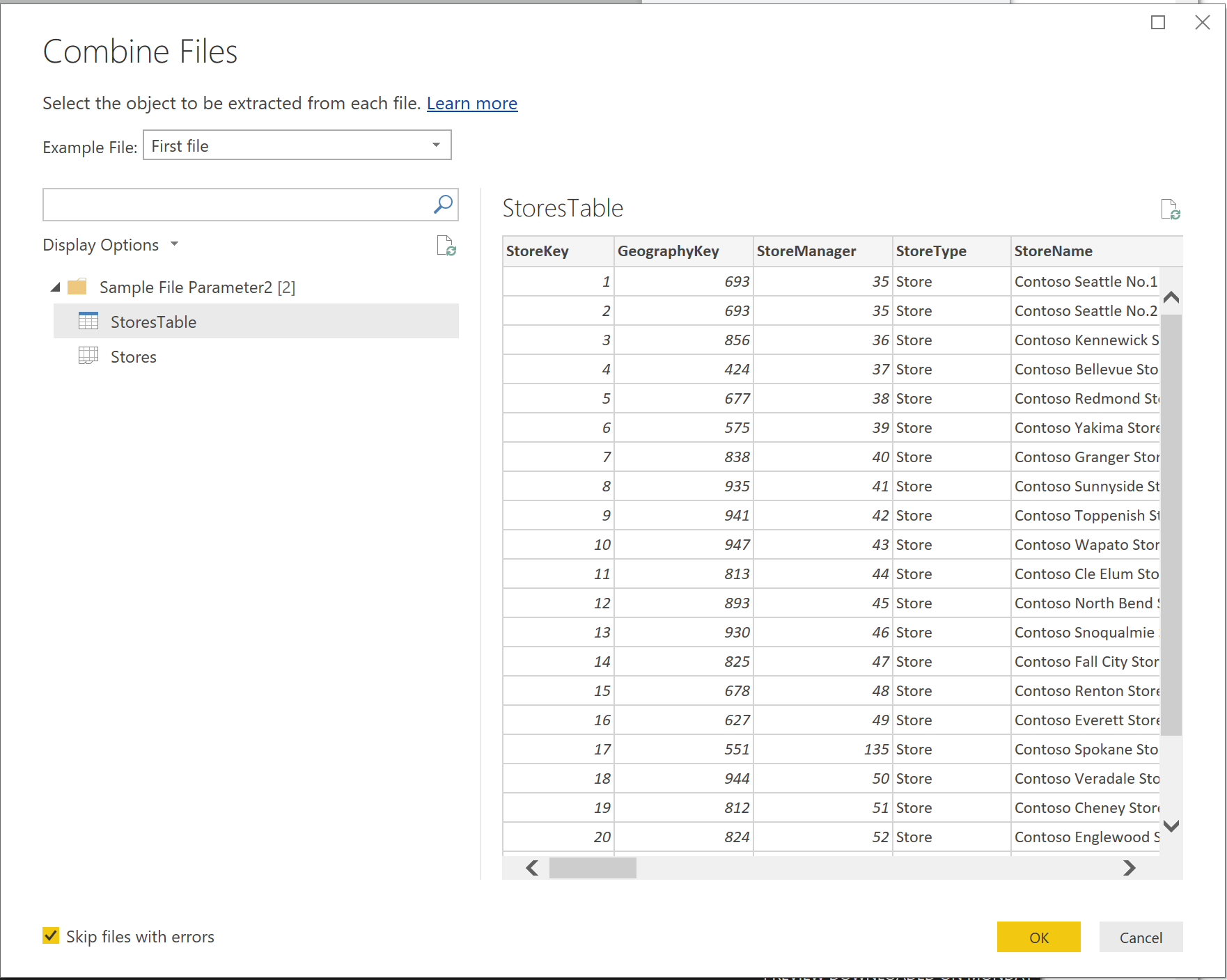Click the search magnifier icon in navigator
The image size is (1227, 980).
click(443, 204)
